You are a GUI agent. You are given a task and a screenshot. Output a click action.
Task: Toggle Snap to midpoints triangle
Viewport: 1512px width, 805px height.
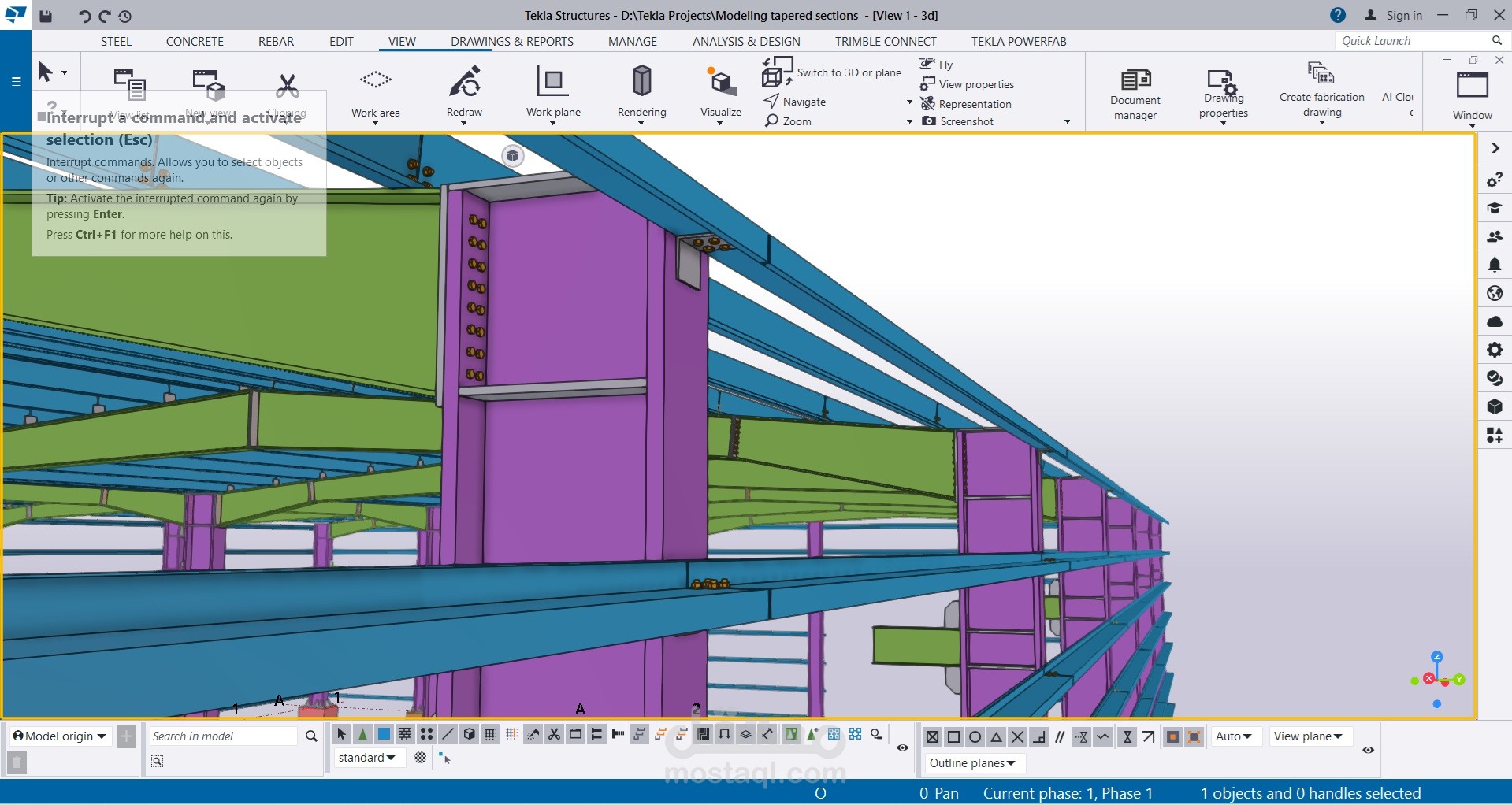[996, 737]
